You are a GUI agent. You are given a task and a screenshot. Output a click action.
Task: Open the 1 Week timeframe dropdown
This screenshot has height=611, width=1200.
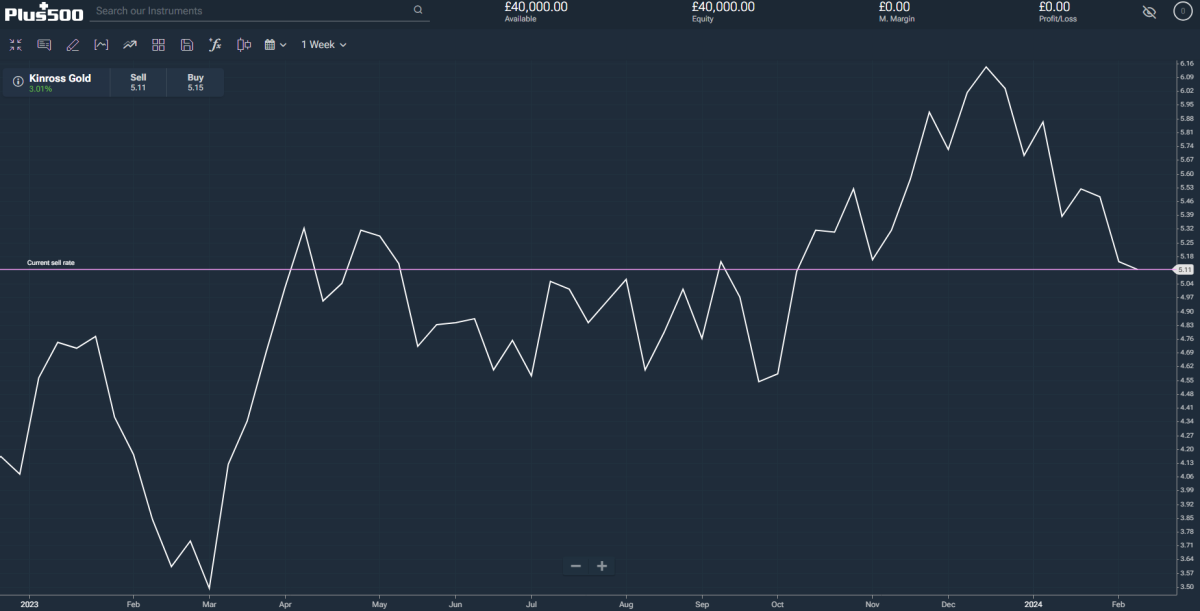coord(324,45)
